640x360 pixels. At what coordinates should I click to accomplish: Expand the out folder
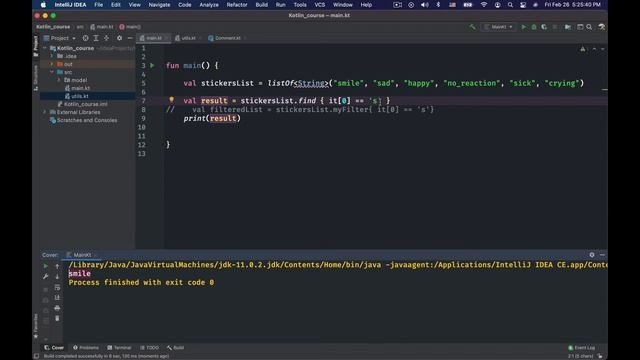[52, 64]
